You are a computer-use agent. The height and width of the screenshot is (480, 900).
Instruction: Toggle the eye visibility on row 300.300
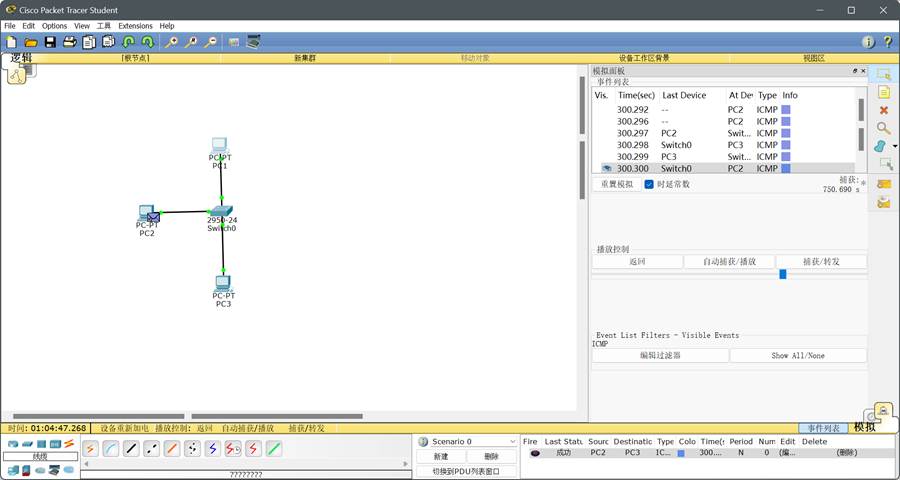click(607, 168)
